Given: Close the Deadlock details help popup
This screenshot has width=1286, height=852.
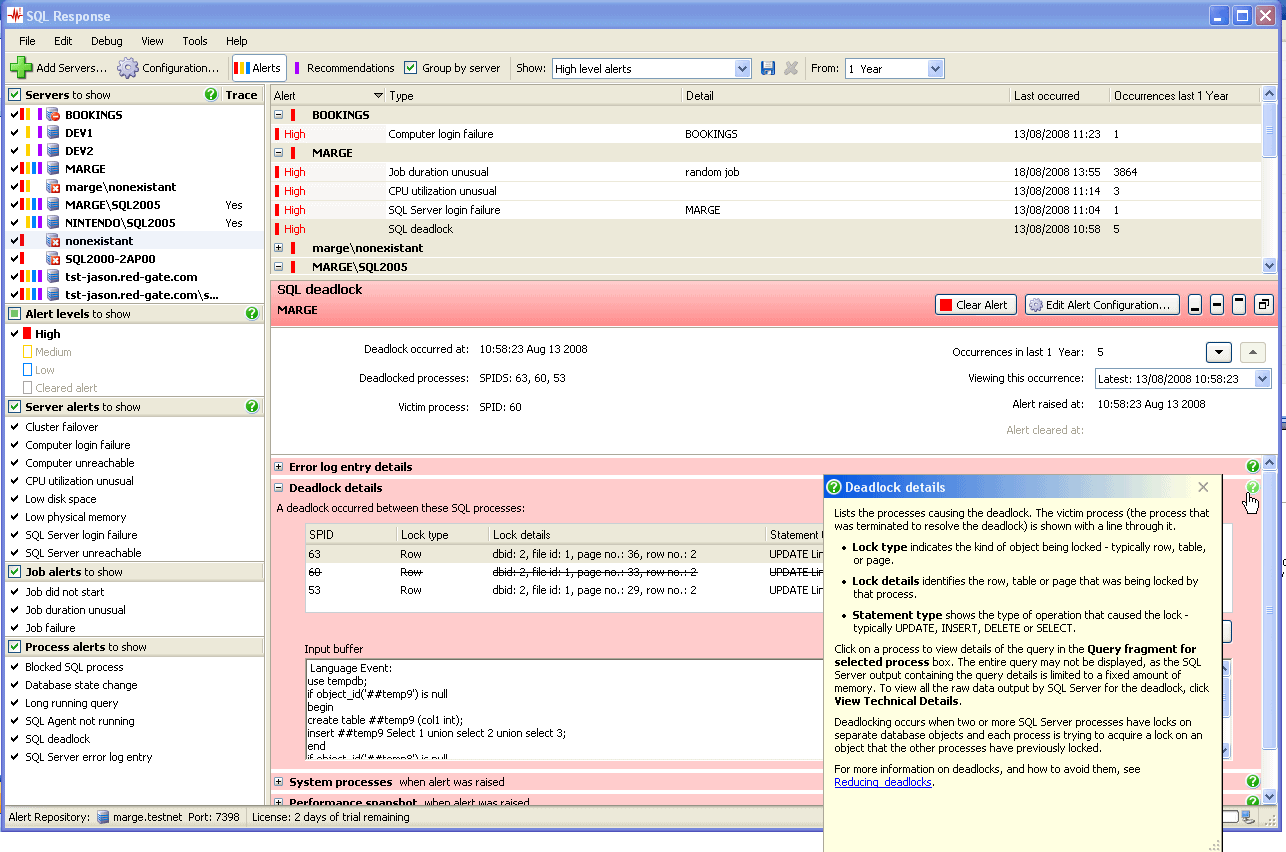Looking at the screenshot, I should pos(1203,487).
